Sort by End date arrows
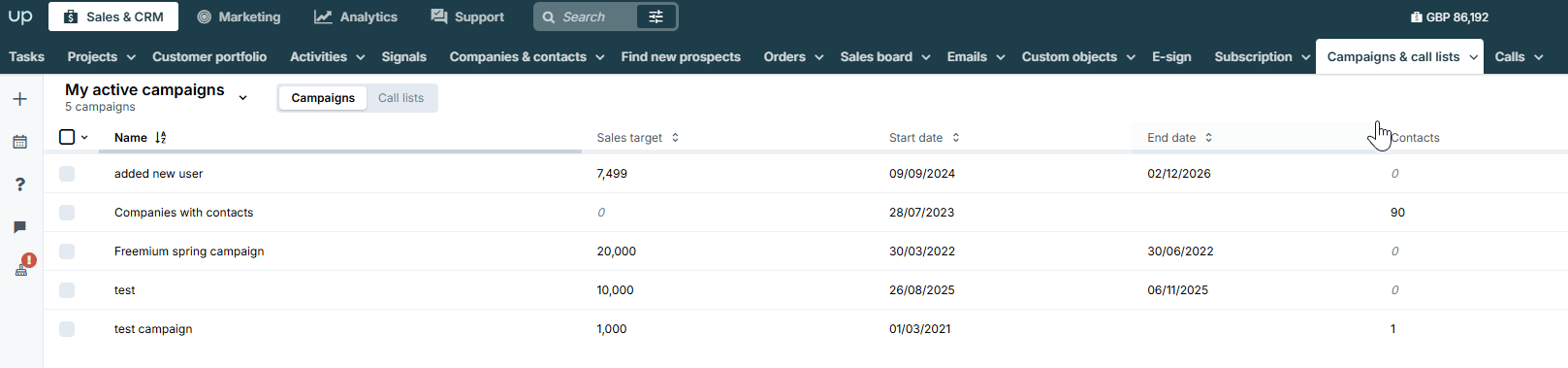 point(1208,138)
